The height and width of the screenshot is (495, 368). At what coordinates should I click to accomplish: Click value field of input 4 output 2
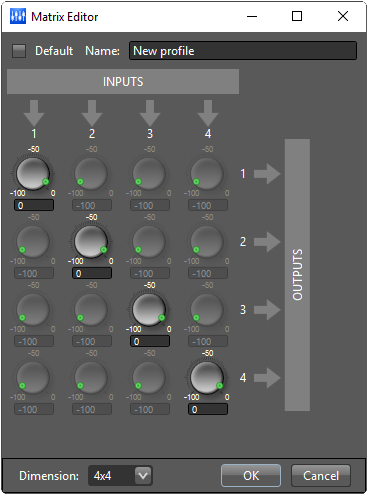tap(208, 273)
